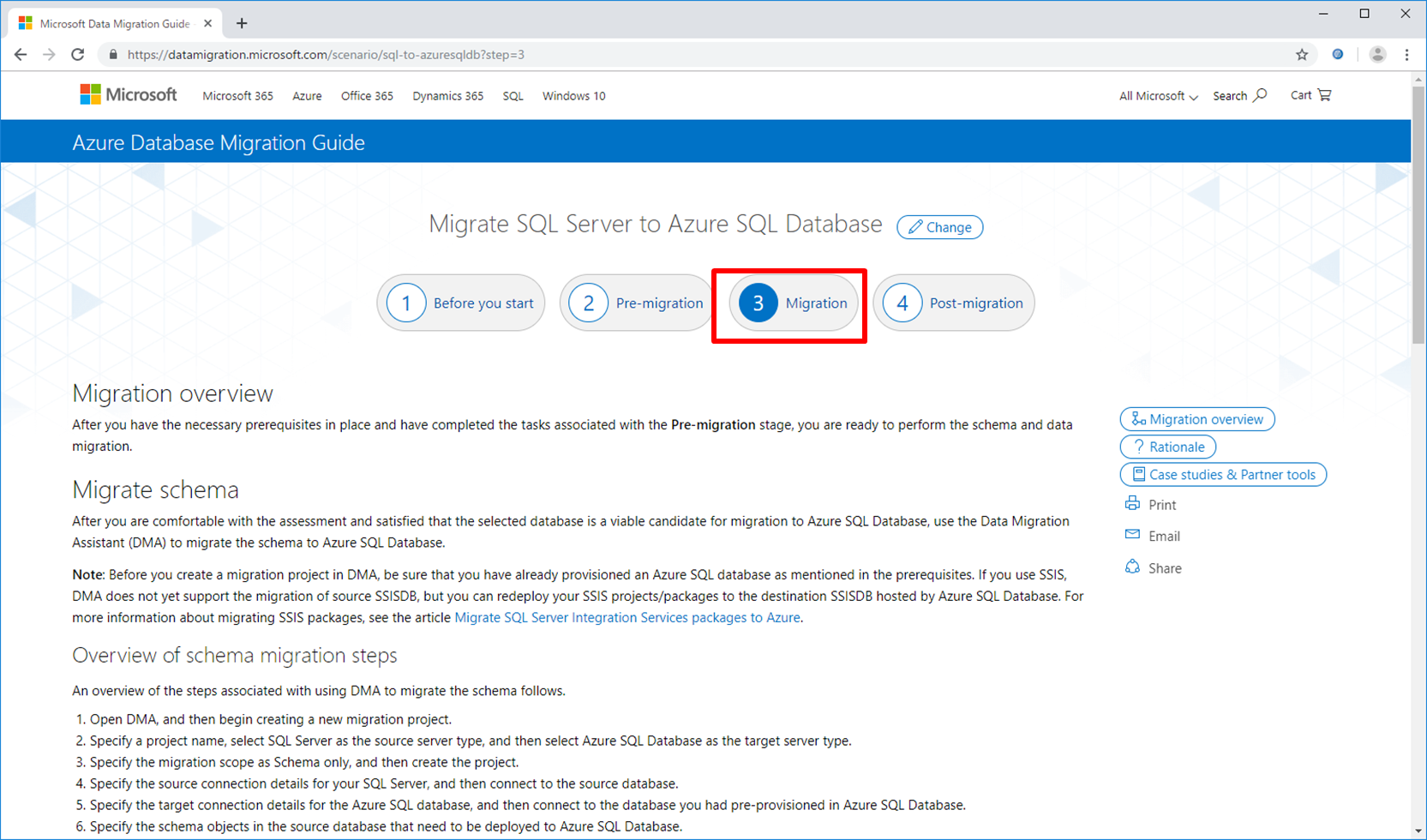The width and height of the screenshot is (1427, 840).
Task: Open Dynamics 365 nav item
Action: 447,96
